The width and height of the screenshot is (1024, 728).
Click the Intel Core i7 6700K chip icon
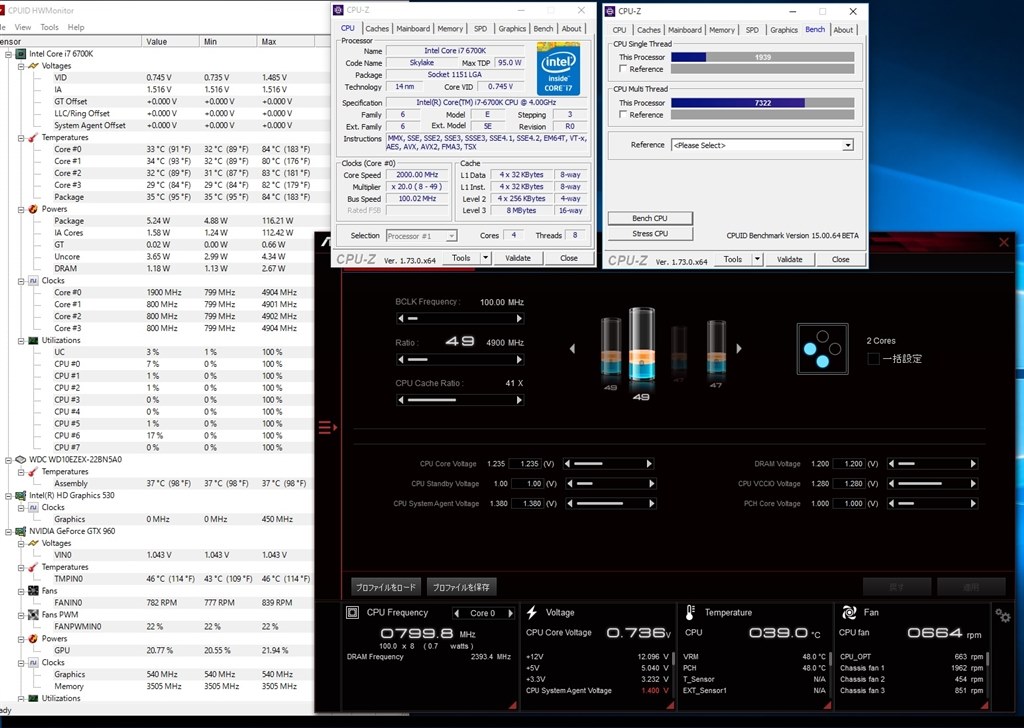coord(21,54)
